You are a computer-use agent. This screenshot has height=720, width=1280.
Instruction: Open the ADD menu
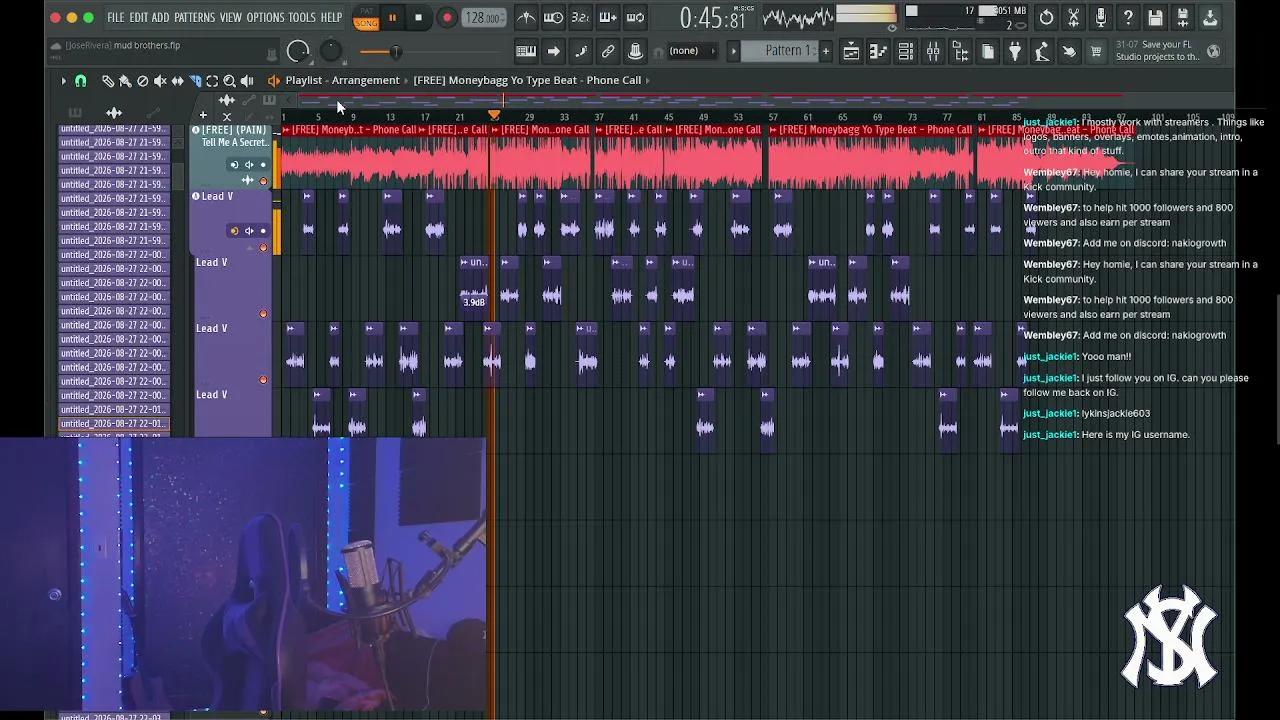point(160,18)
